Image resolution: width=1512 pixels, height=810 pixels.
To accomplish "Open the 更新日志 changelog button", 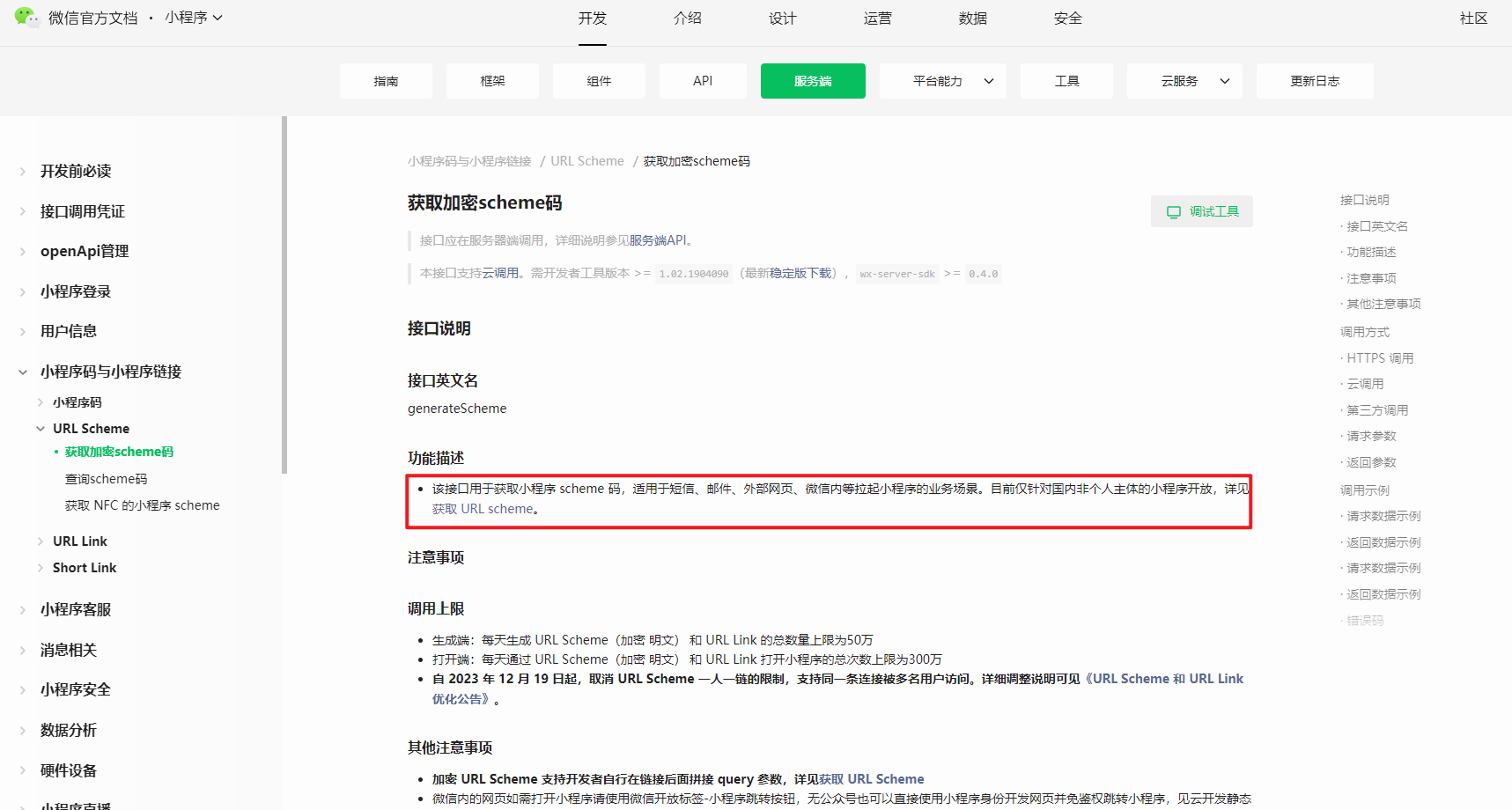I will click(1315, 81).
